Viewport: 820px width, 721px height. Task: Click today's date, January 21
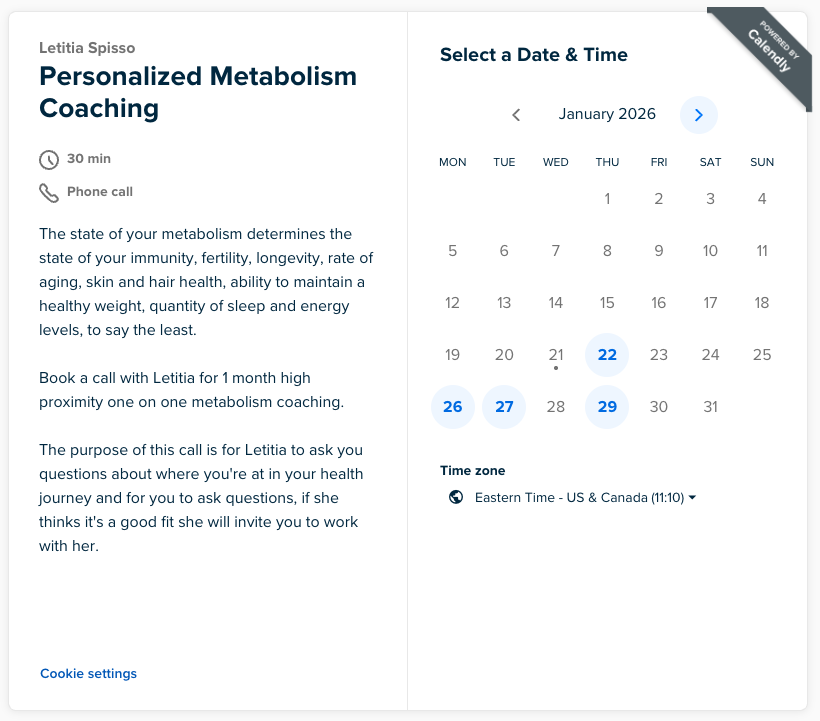tap(556, 355)
